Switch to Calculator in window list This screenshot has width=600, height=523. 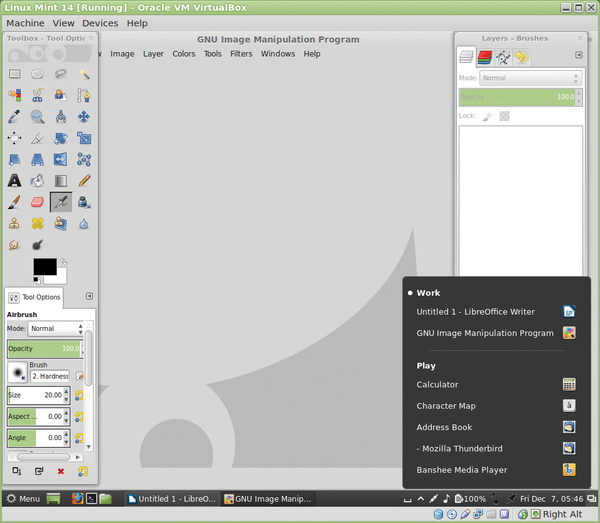[x=438, y=384]
